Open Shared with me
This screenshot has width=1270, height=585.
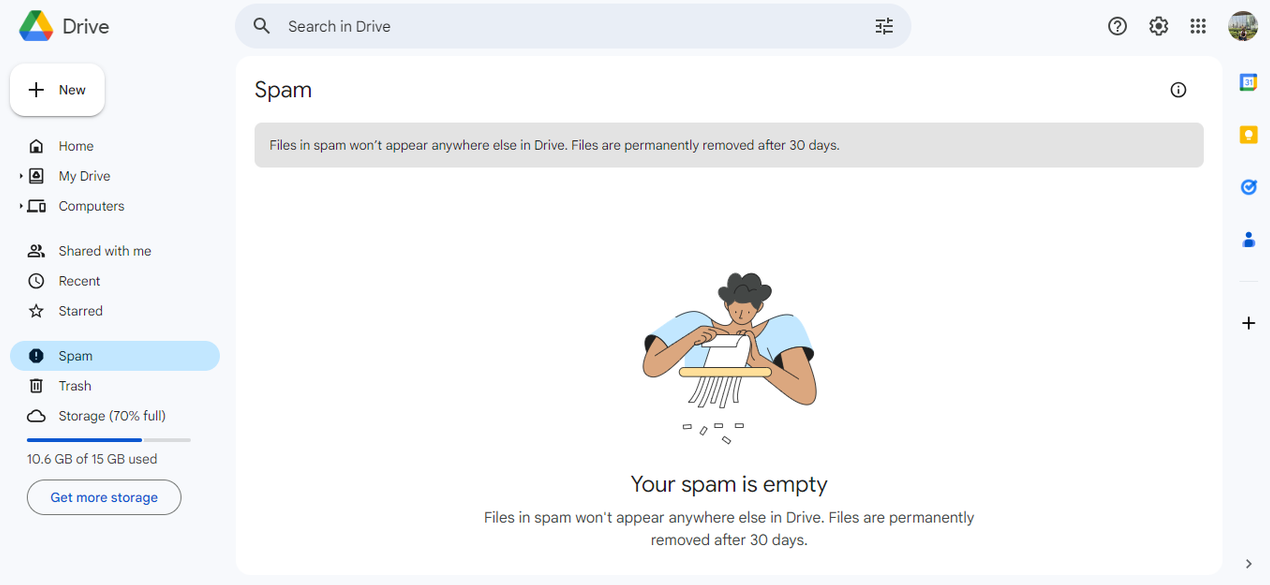115,251
